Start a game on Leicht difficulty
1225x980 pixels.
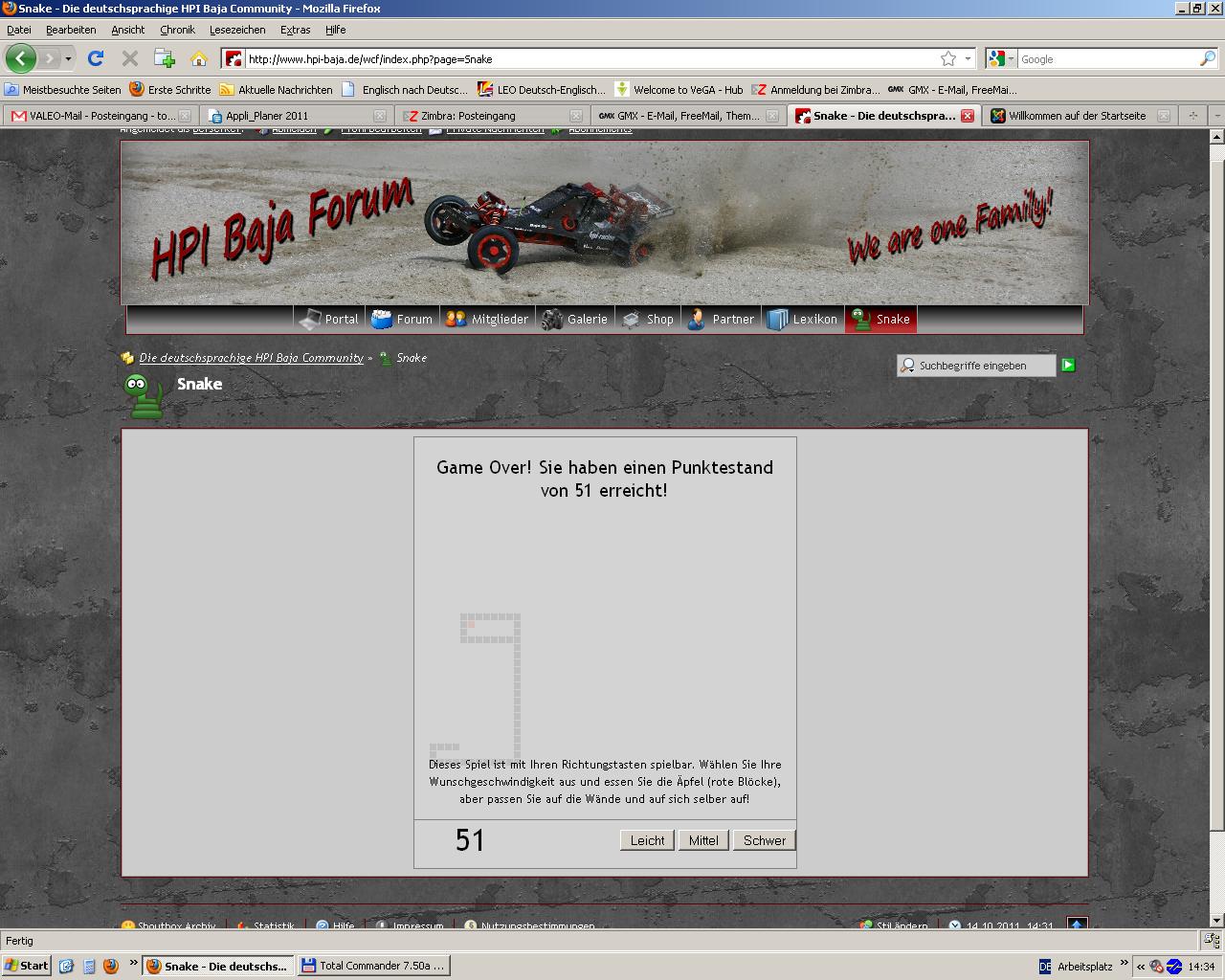(x=647, y=840)
